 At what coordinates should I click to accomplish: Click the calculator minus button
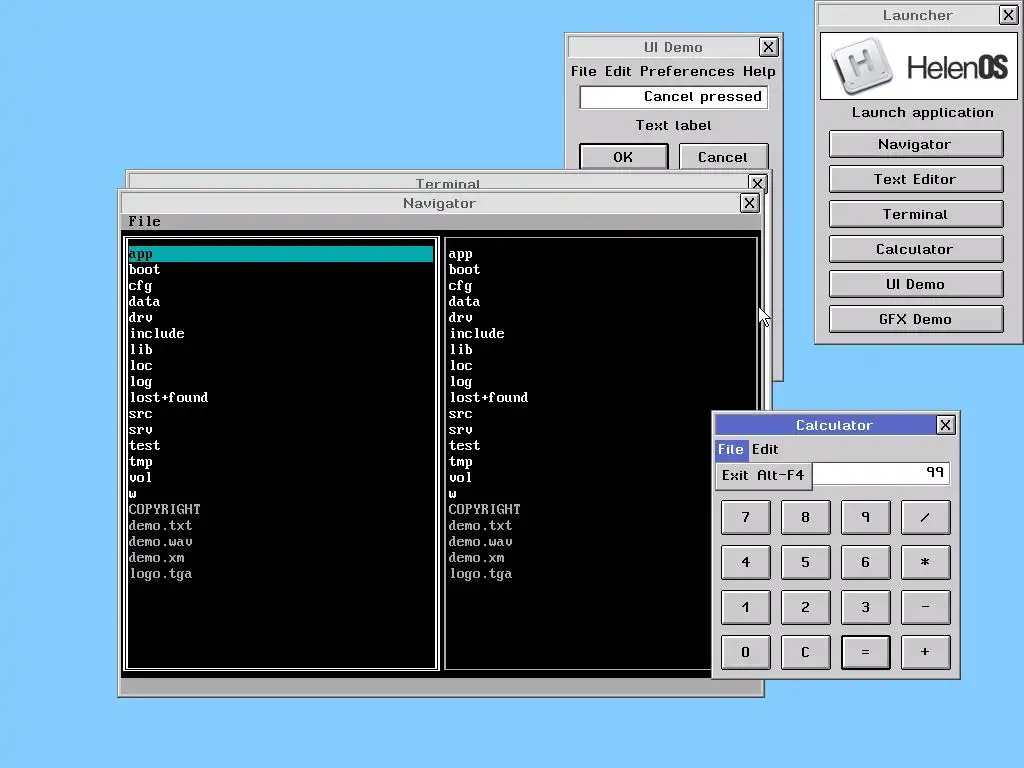click(x=925, y=607)
